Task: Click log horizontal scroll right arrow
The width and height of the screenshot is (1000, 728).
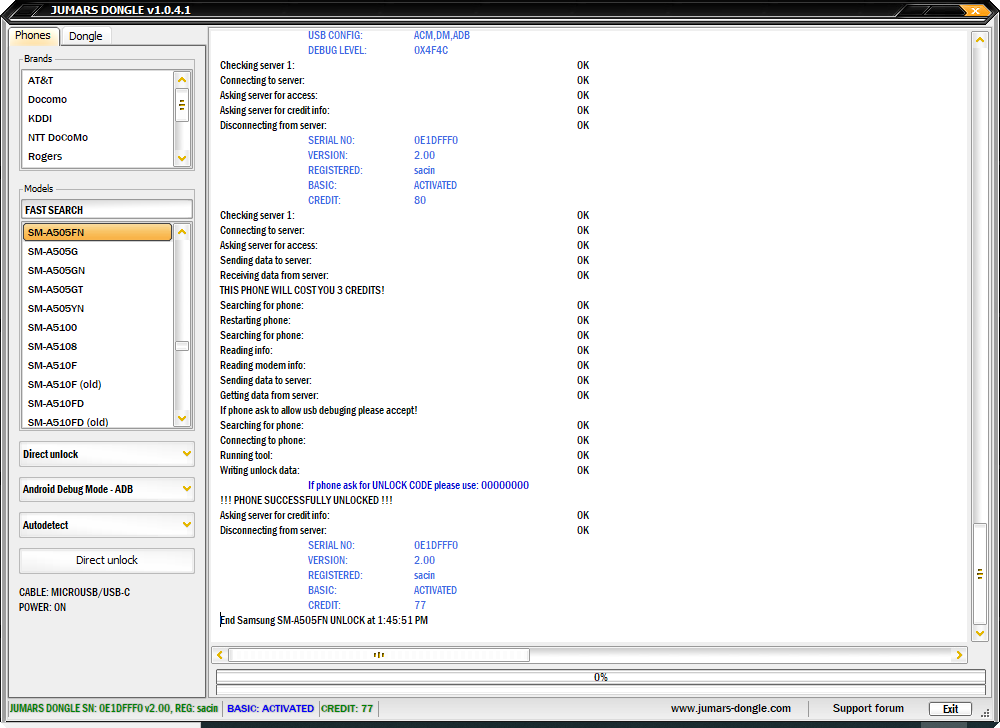Action: (959, 655)
